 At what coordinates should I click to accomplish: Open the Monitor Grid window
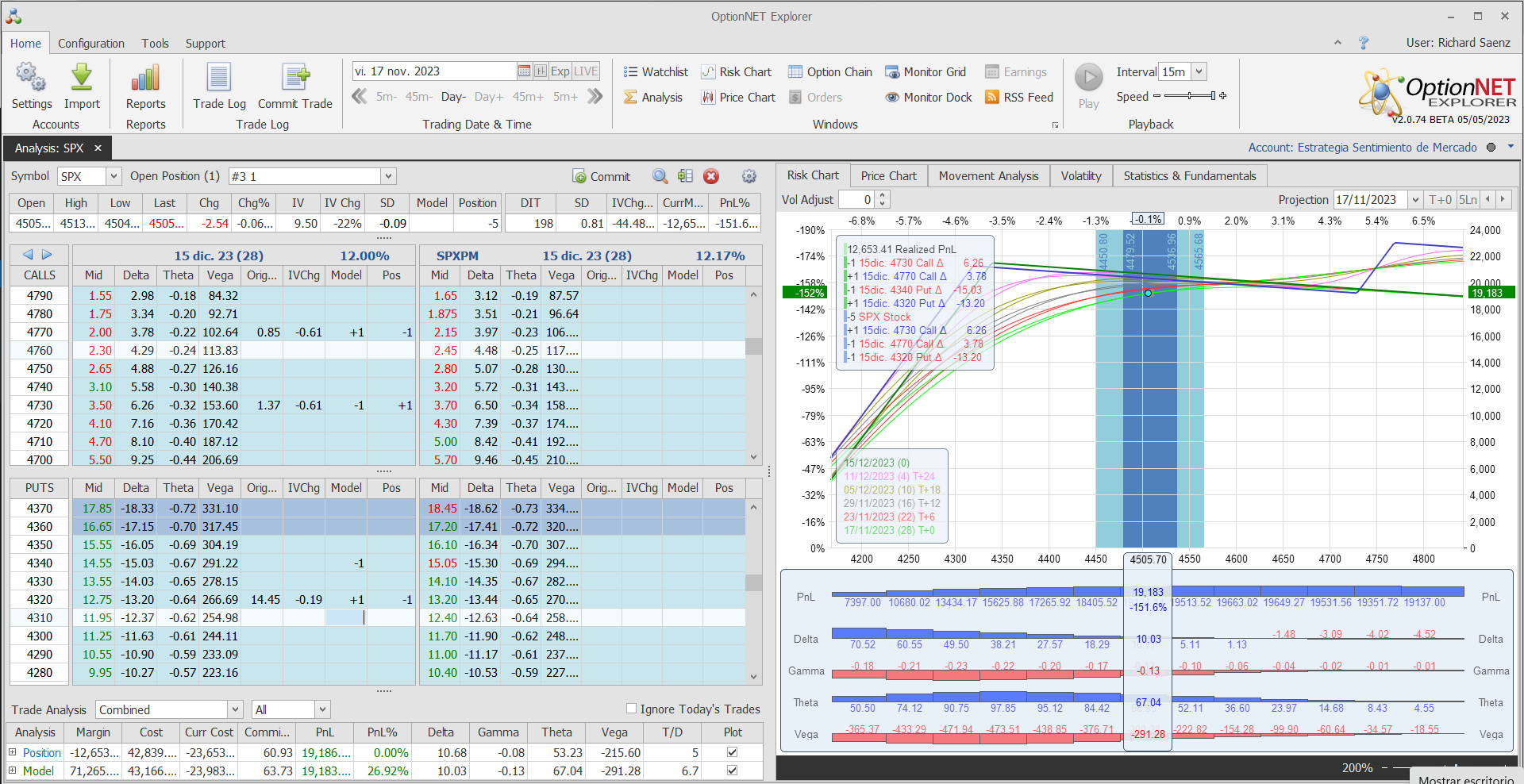(x=926, y=72)
